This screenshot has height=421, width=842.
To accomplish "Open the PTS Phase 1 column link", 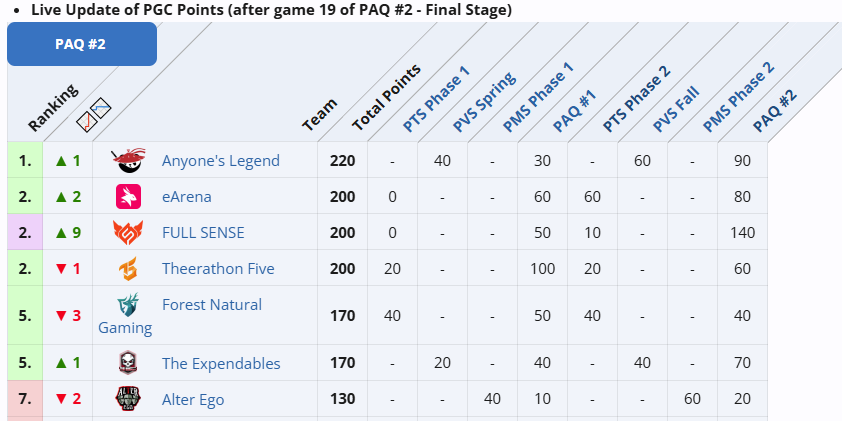I will 435,101.
